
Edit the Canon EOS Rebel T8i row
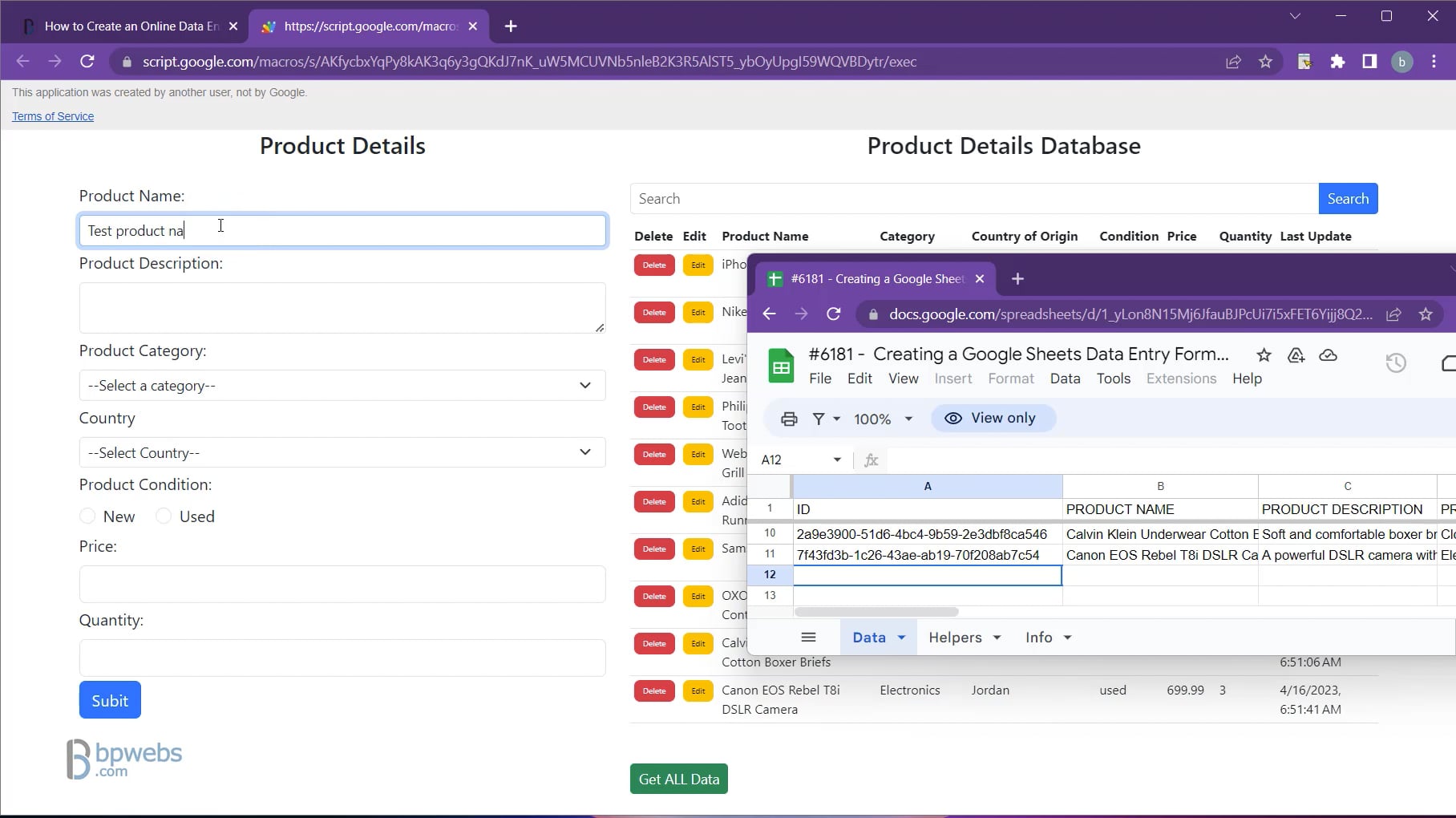[x=698, y=691]
